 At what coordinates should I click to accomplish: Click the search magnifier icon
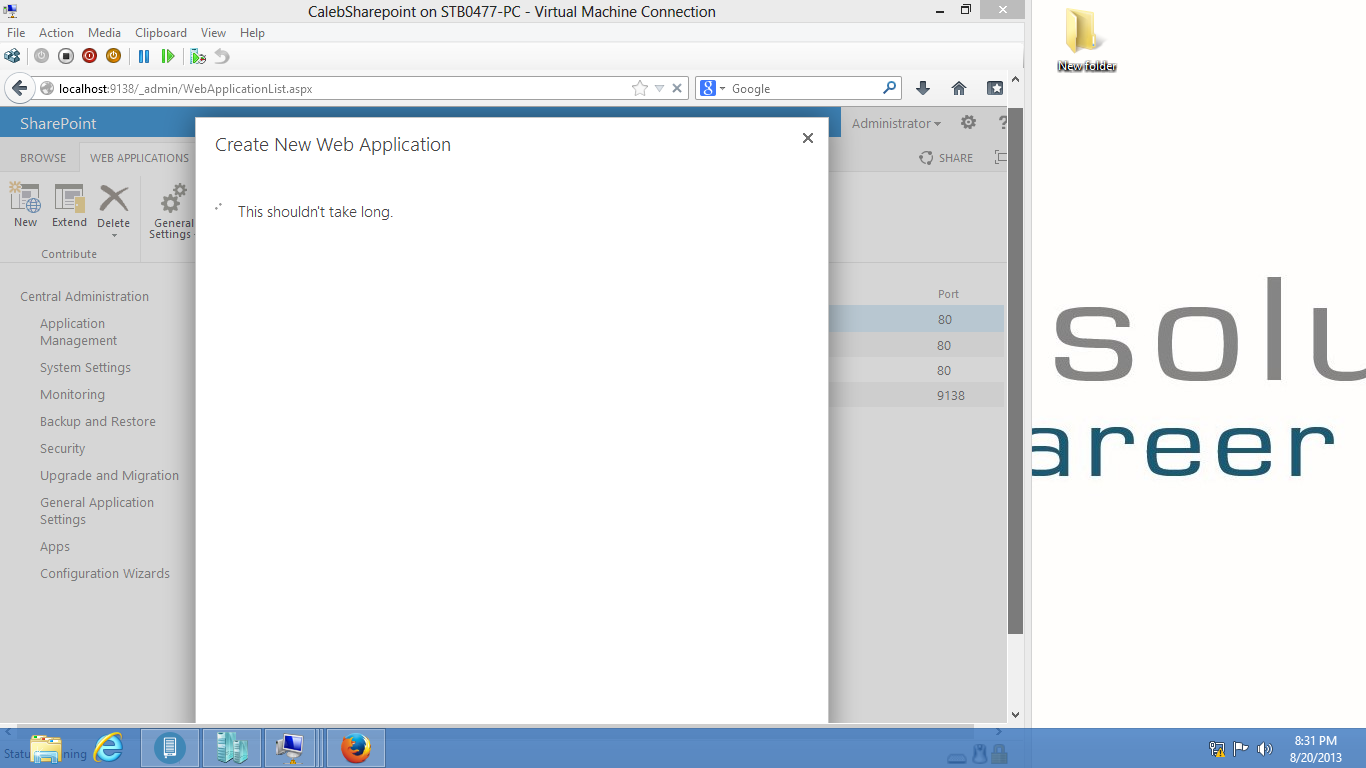889,88
